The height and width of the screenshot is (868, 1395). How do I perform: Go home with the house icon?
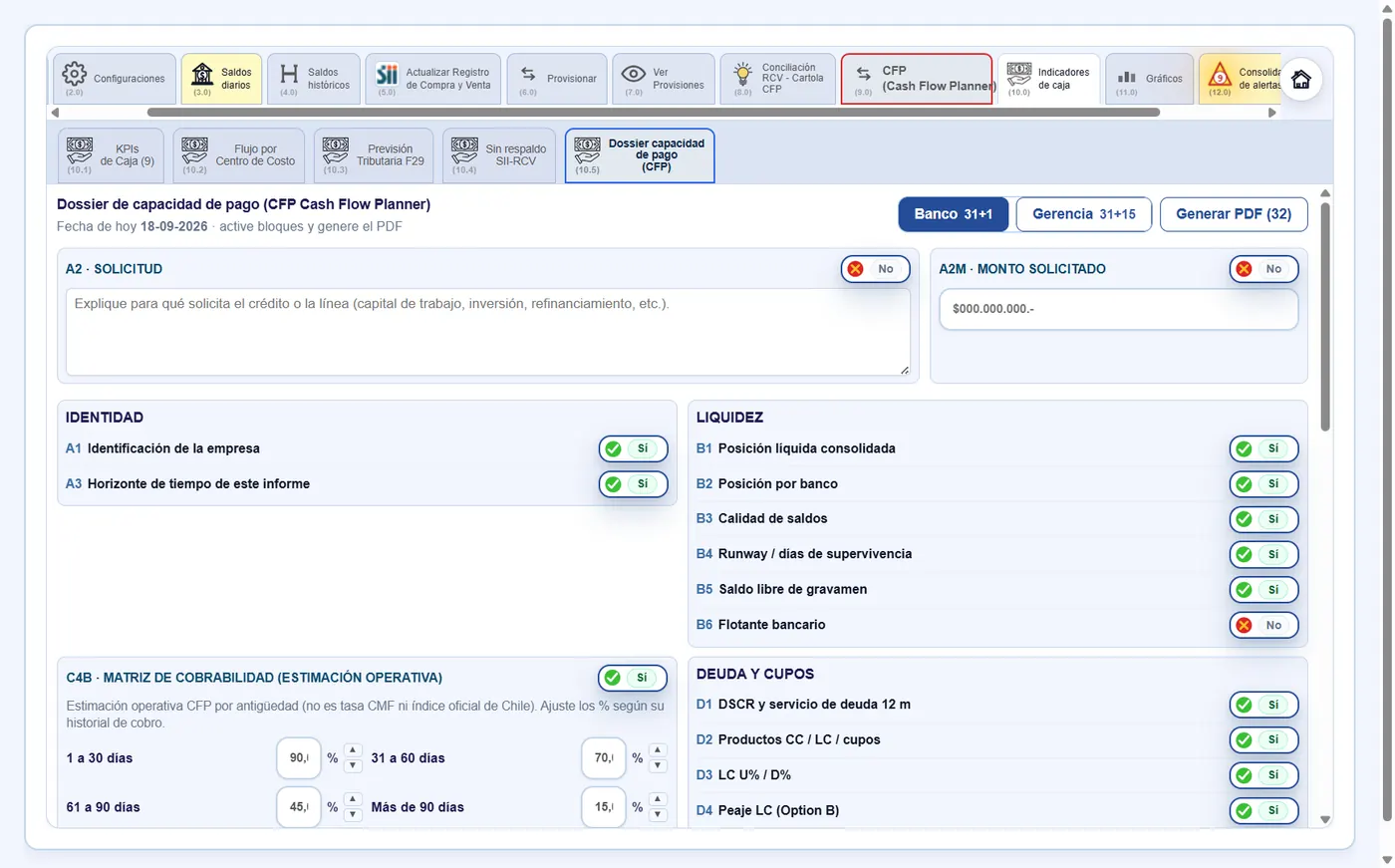click(1301, 80)
